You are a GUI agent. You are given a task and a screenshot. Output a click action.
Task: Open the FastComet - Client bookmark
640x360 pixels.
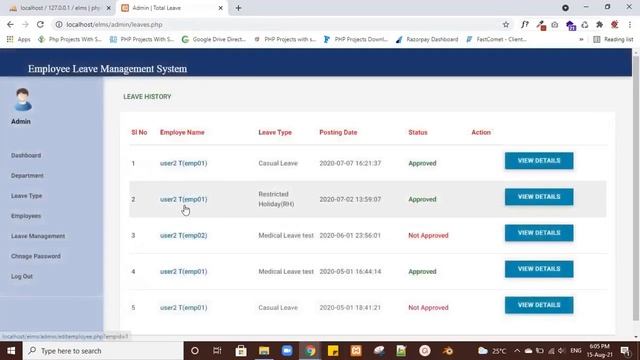(496, 39)
